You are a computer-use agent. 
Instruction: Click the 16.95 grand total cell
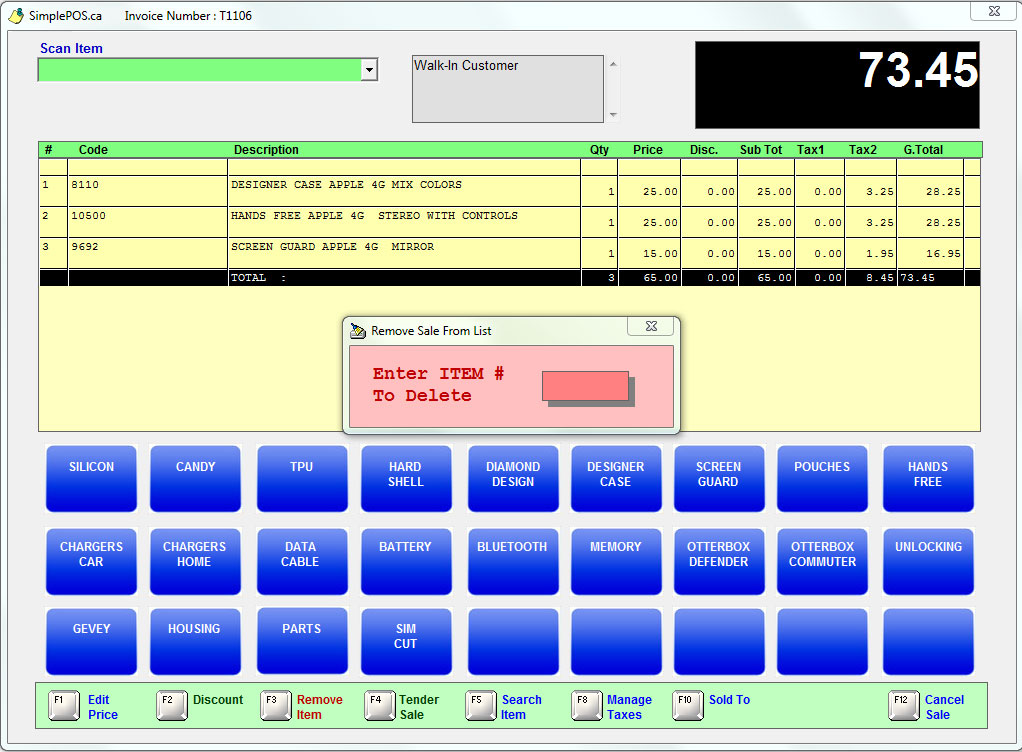(930, 253)
